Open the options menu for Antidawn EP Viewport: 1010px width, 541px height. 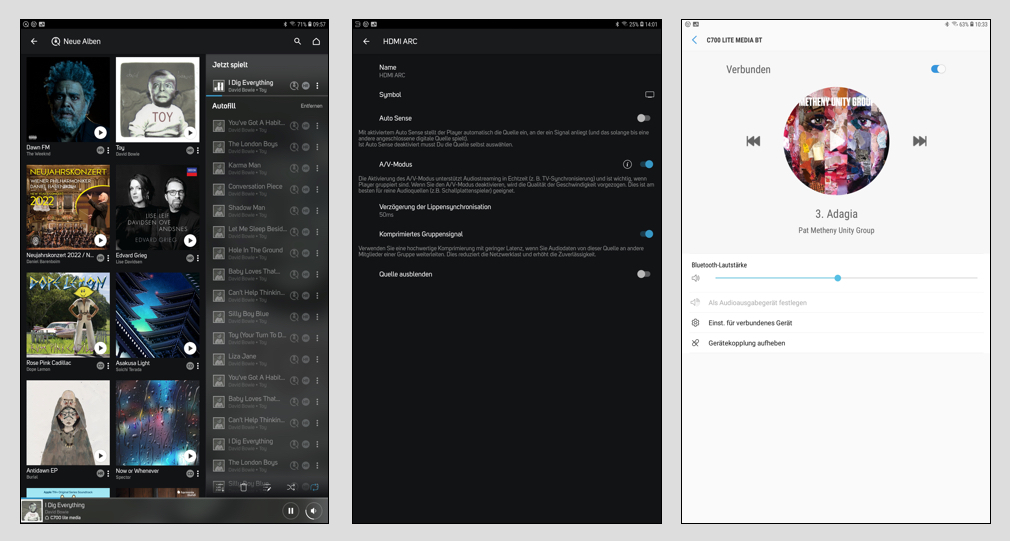pos(108,473)
